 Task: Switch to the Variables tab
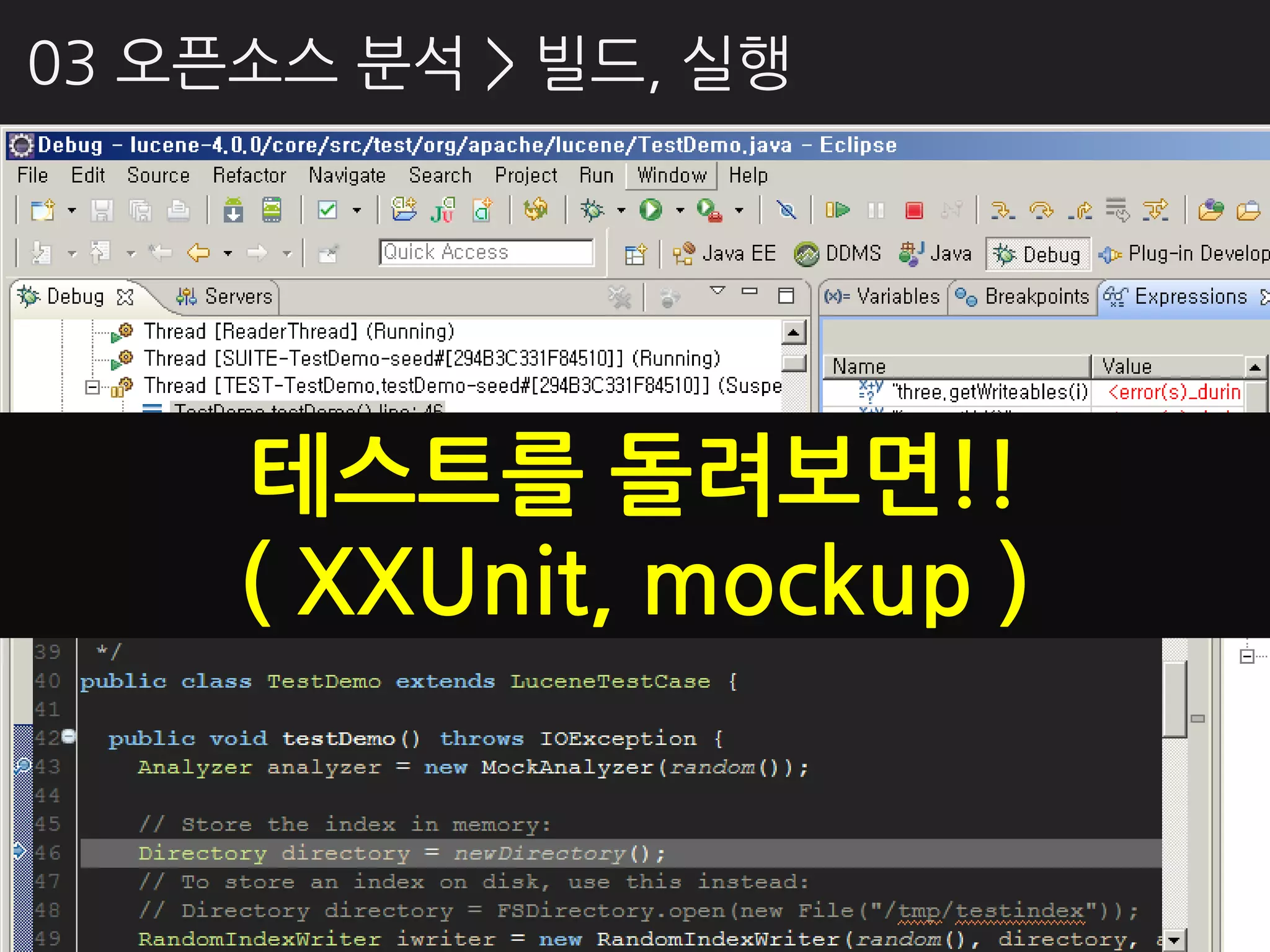(x=881, y=296)
